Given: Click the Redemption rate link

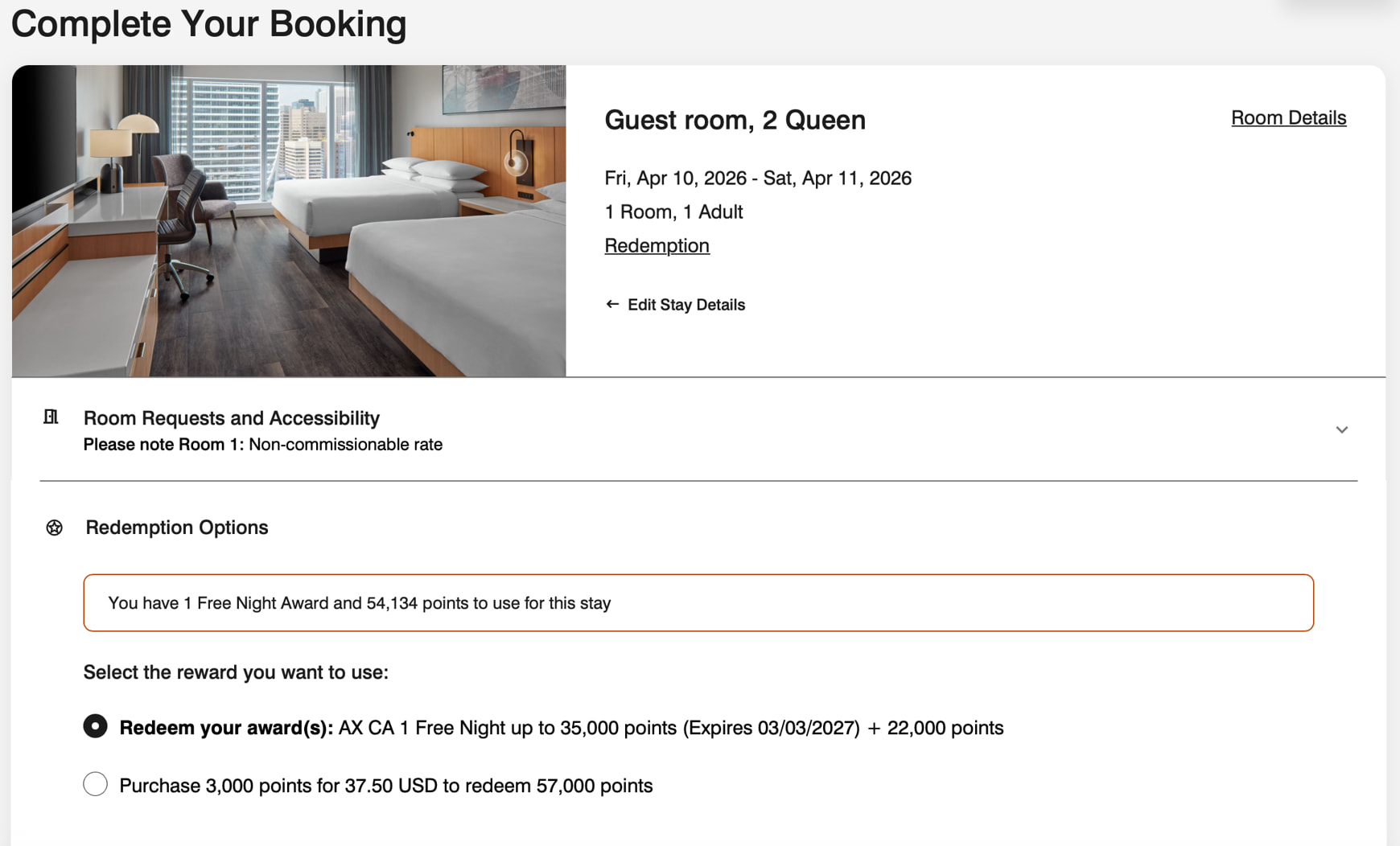Looking at the screenshot, I should [657, 245].
